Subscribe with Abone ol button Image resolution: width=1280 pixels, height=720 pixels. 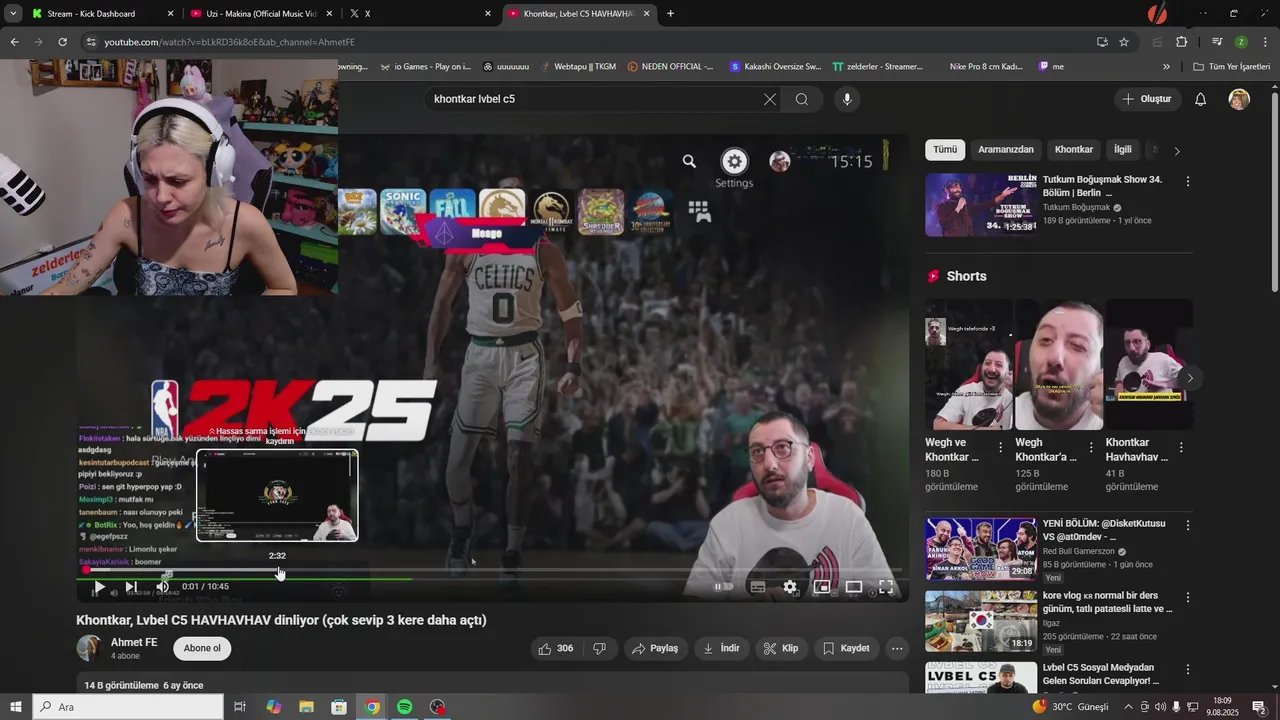coord(202,648)
